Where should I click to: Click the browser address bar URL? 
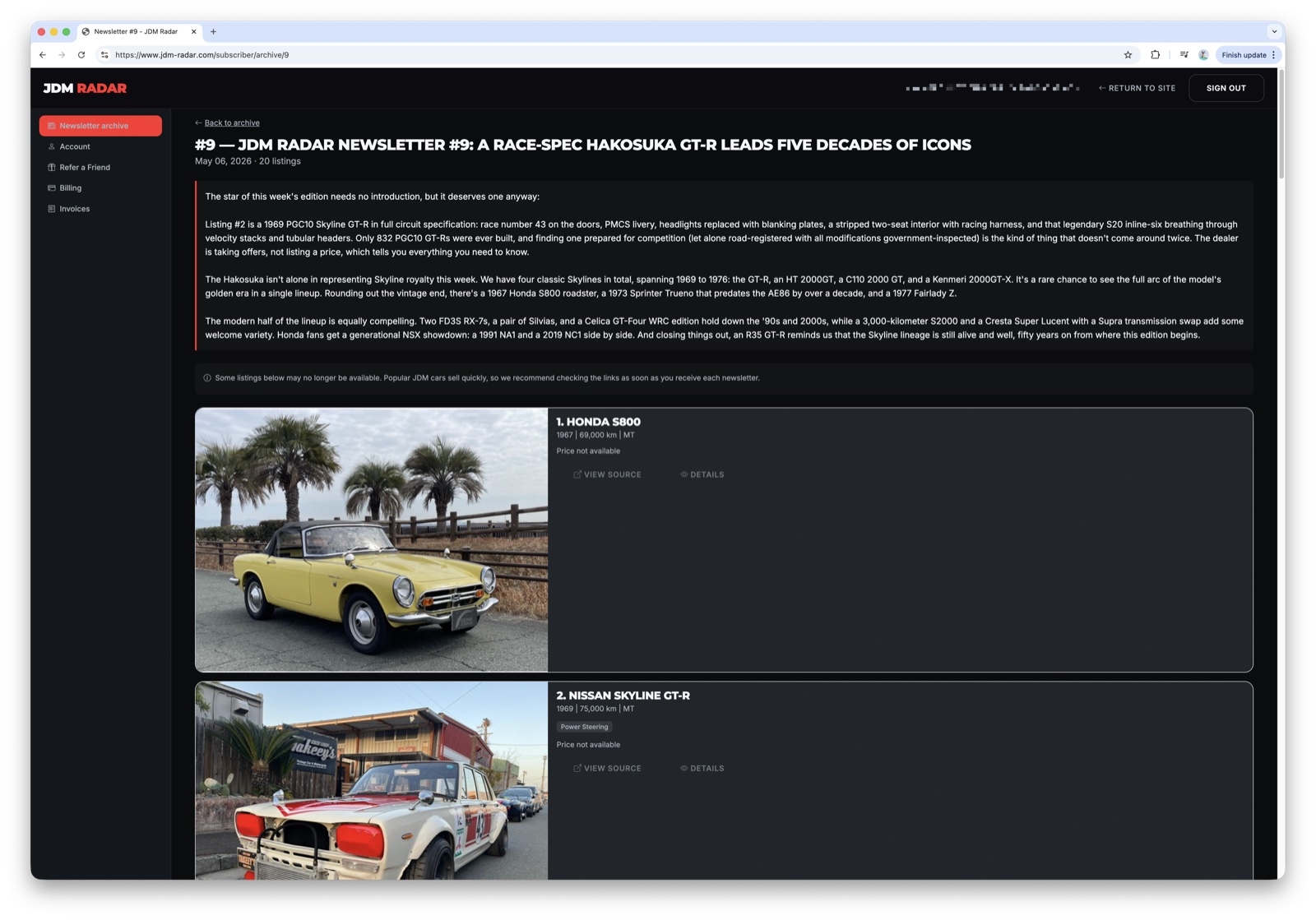(x=202, y=55)
